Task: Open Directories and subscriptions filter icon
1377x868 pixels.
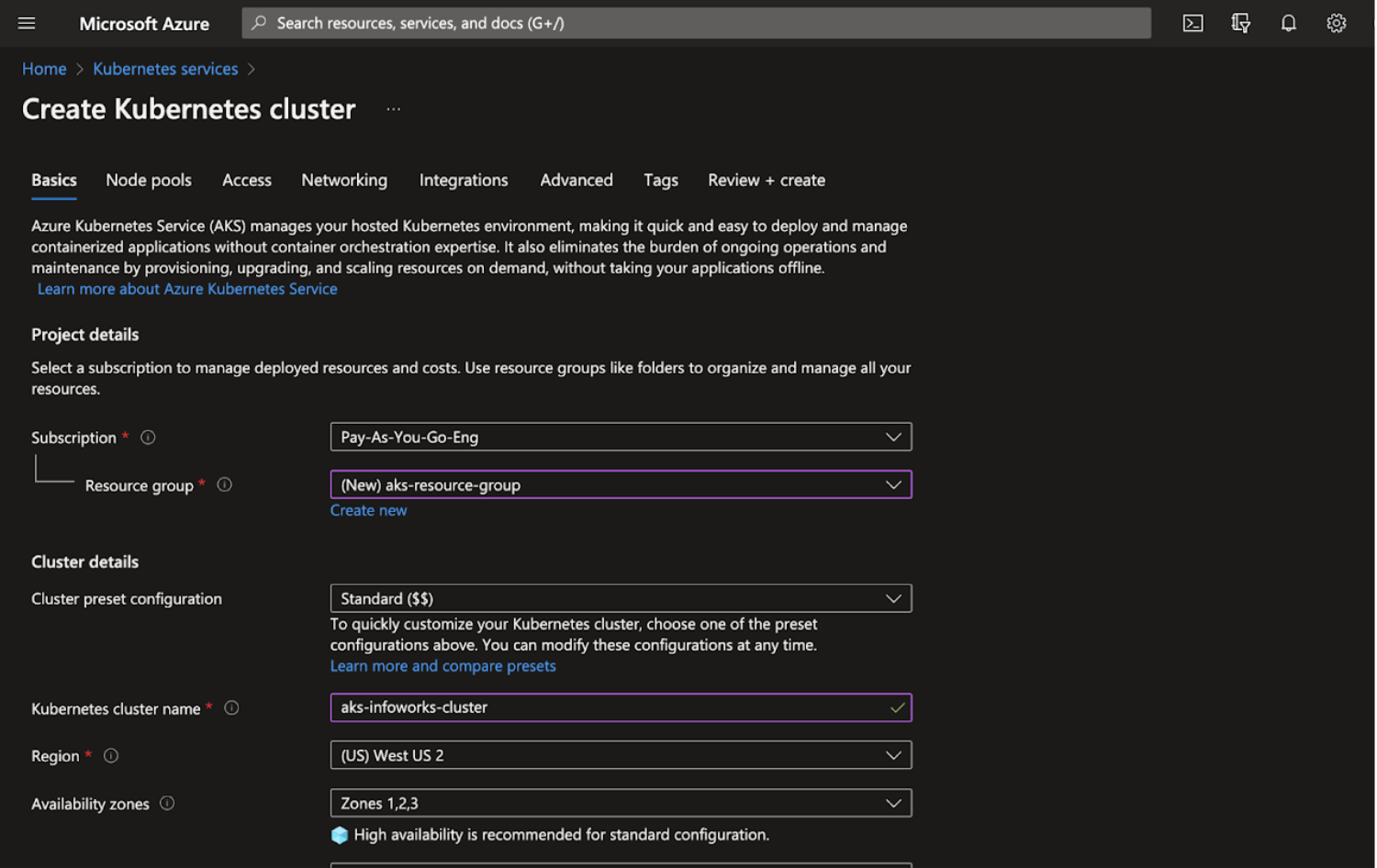Action: click(1240, 23)
